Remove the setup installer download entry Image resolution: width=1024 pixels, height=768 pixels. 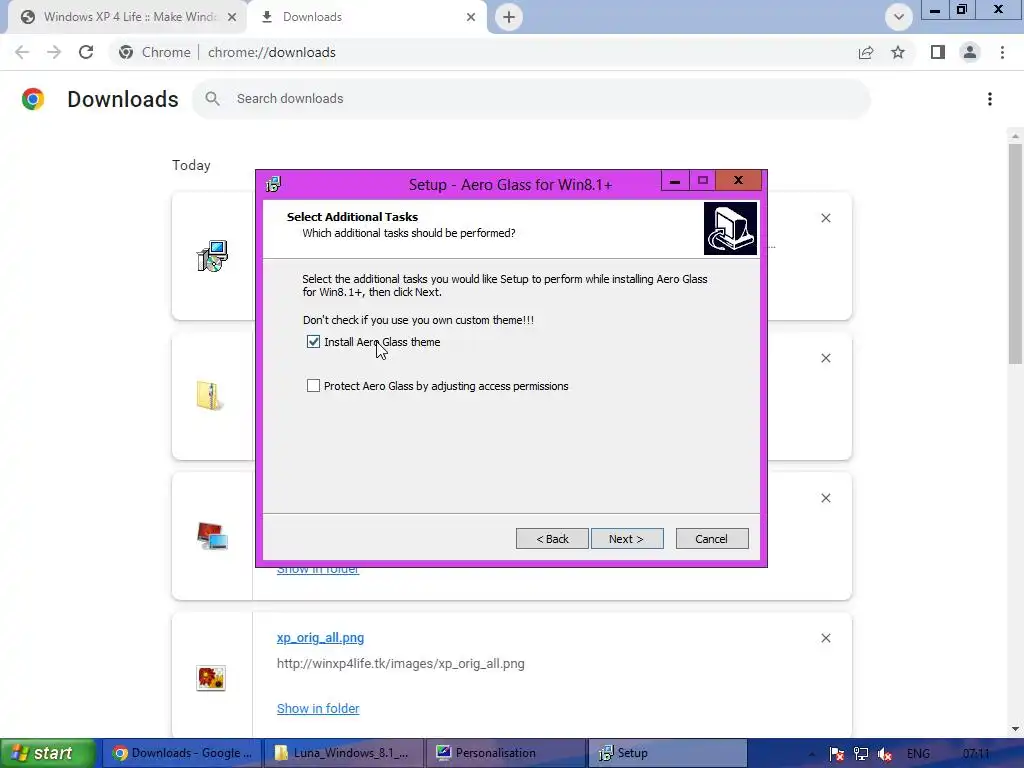(825, 218)
